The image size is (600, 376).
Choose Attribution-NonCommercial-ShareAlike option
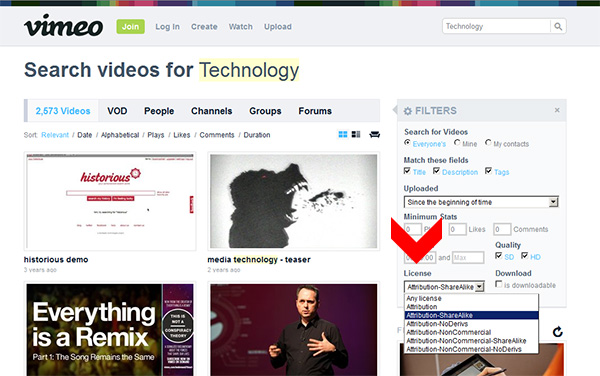click(471, 340)
